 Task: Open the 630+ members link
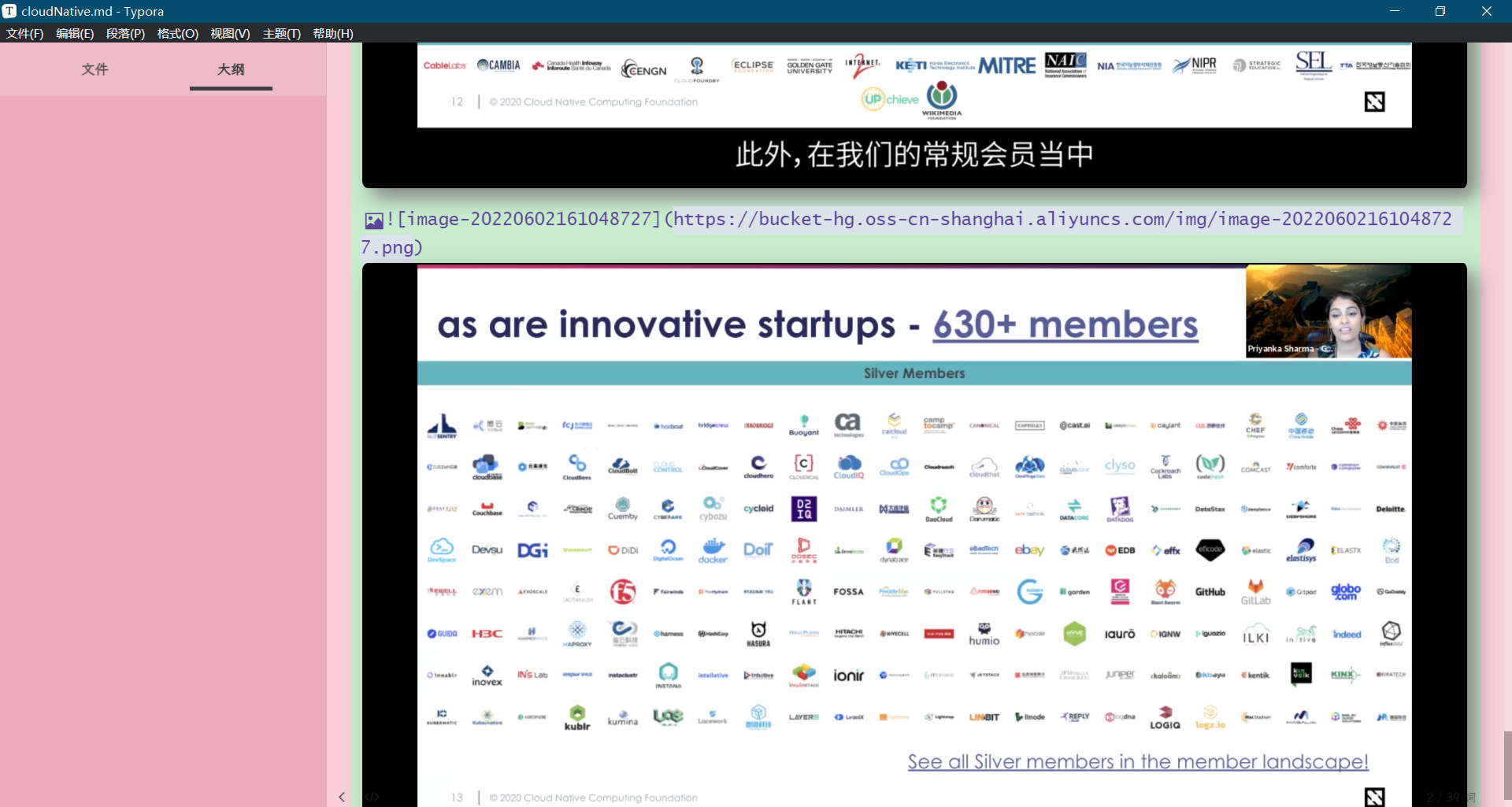click(1065, 324)
